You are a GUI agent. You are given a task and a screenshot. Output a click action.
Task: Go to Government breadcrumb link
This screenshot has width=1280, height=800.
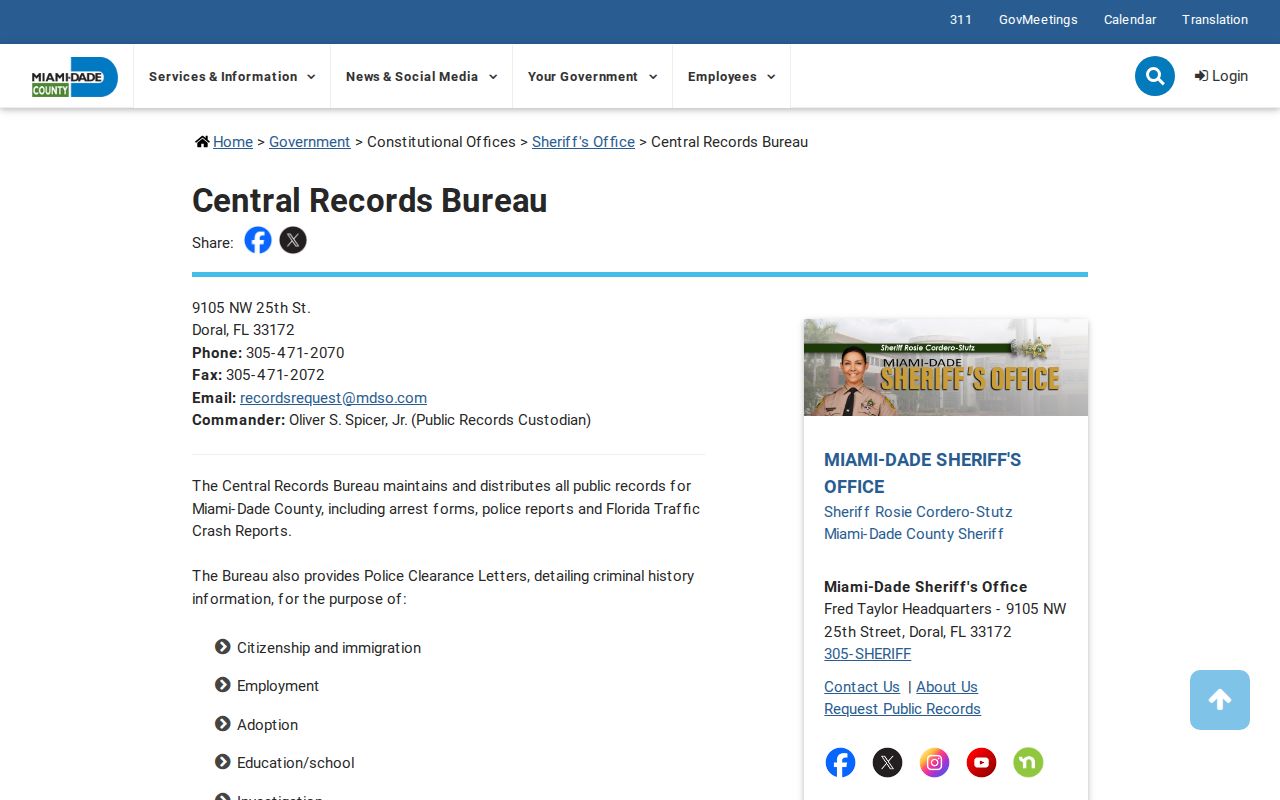(309, 142)
